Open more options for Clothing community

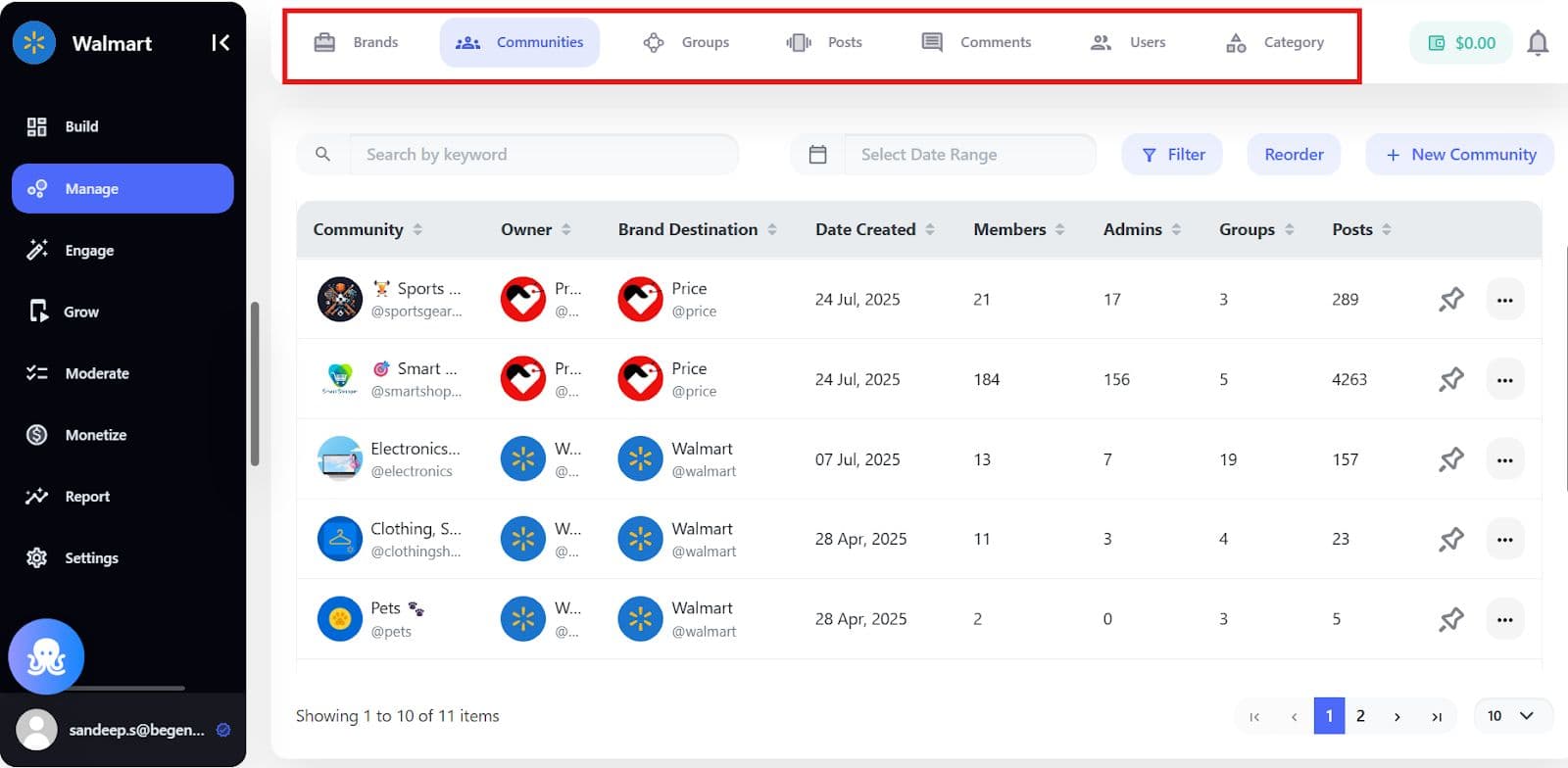[x=1505, y=539]
